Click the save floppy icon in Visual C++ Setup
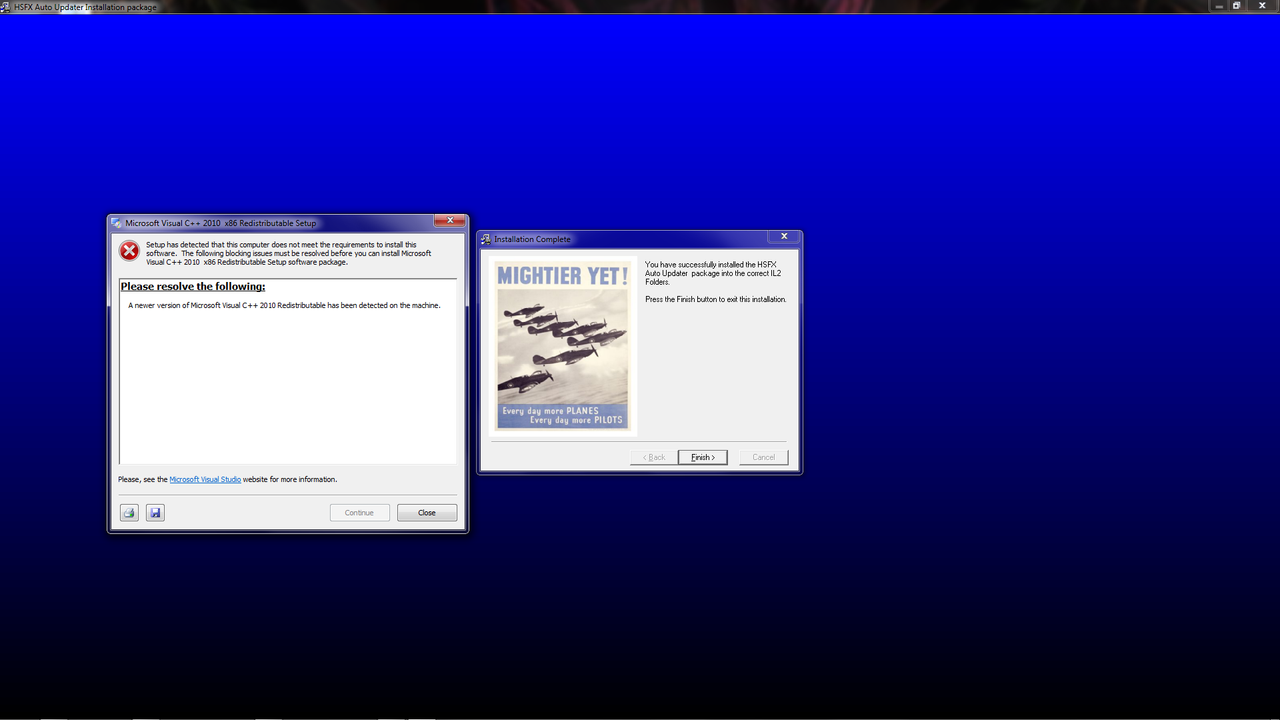This screenshot has height=720, width=1280. click(x=155, y=513)
